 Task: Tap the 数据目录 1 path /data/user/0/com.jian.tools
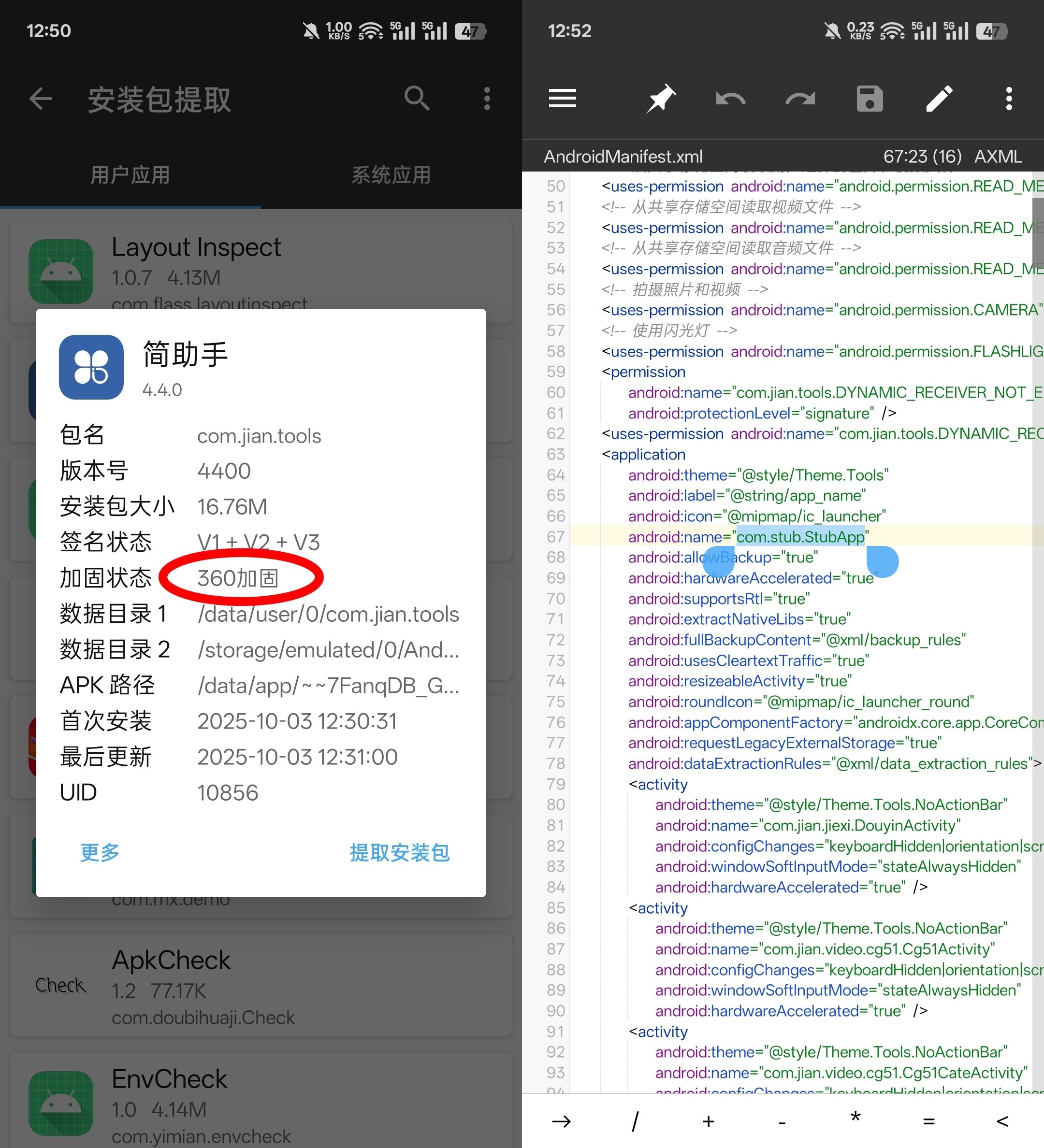click(328, 615)
